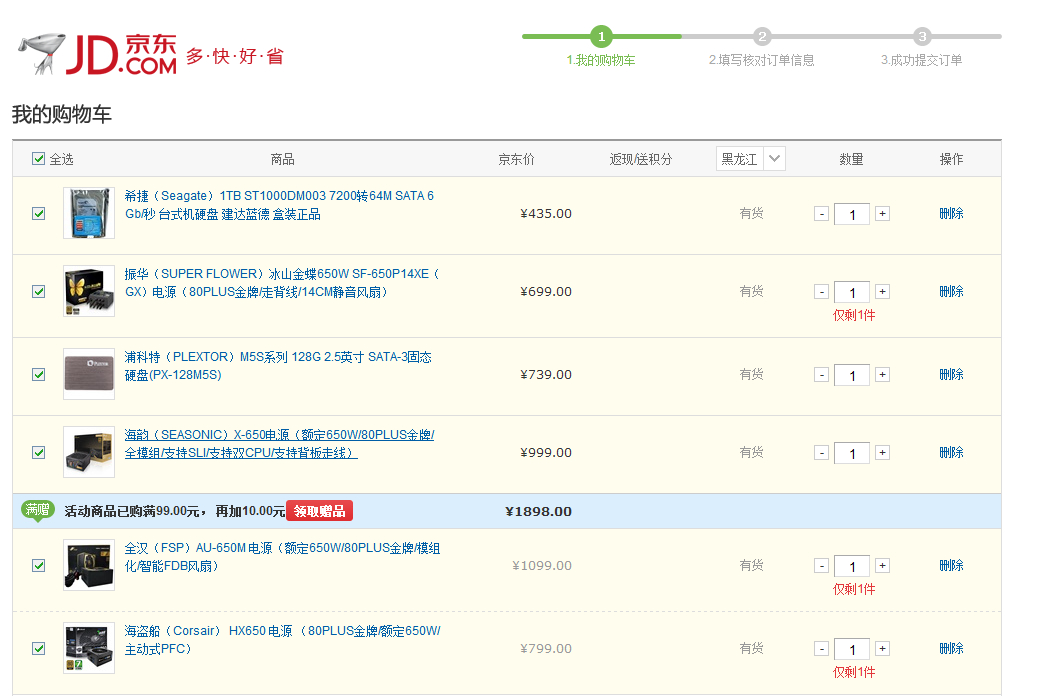Open the Seagate hard drive product thumbnail
This screenshot has width=1061, height=696.
tap(88, 213)
